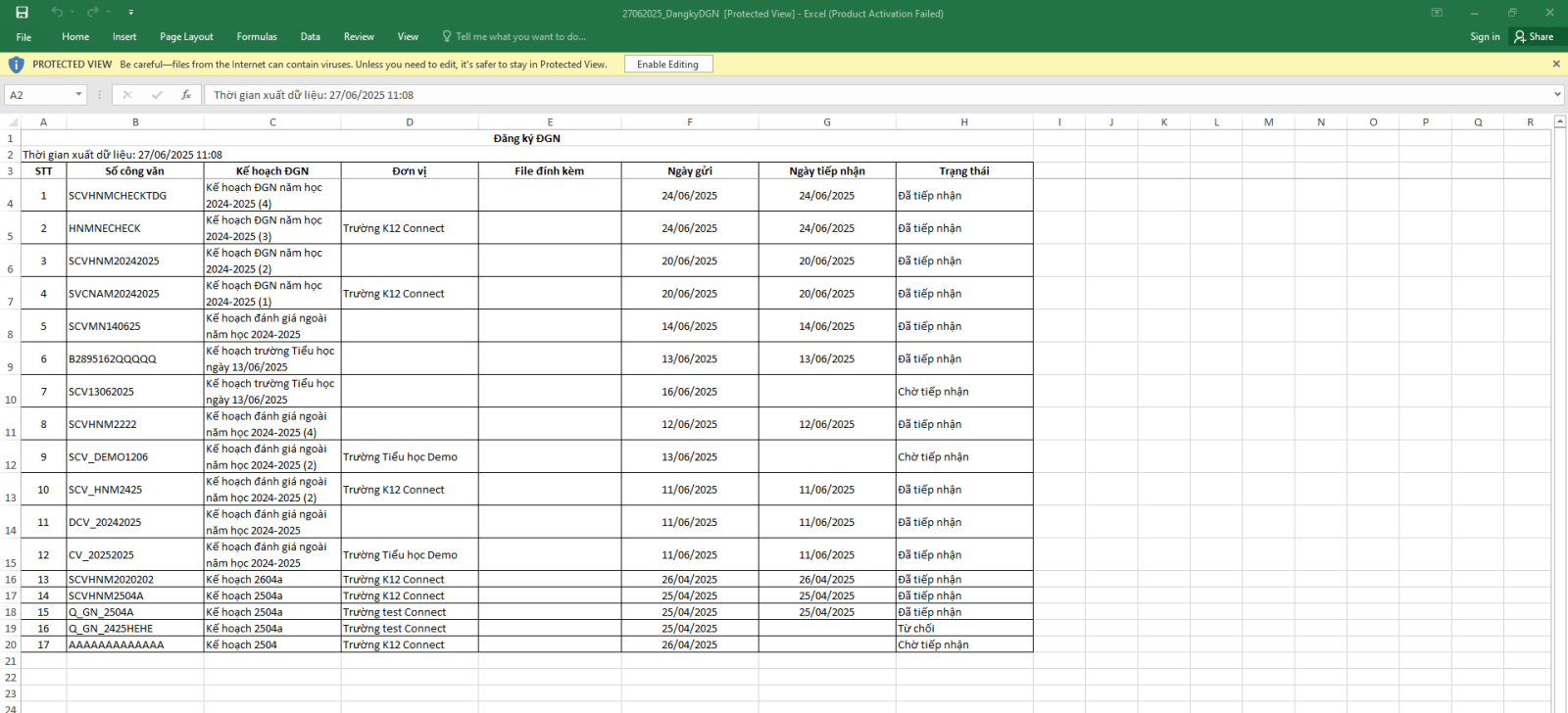Viewport: 1568px width, 713px height.
Task: Expand the formula bar chevron
Action: [1557, 95]
